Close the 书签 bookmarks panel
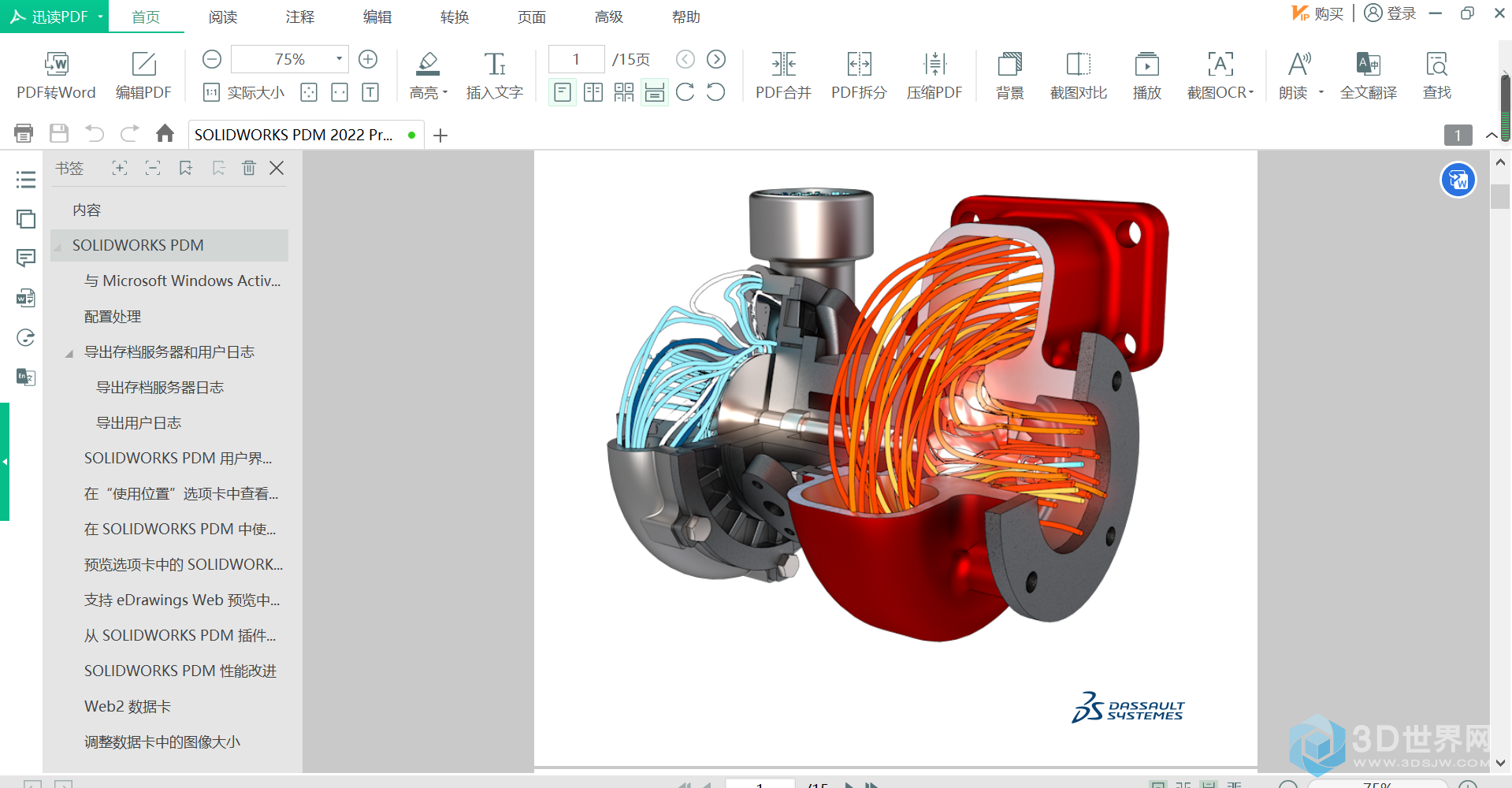Image resolution: width=1512 pixels, height=788 pixels. pos(277,168)
